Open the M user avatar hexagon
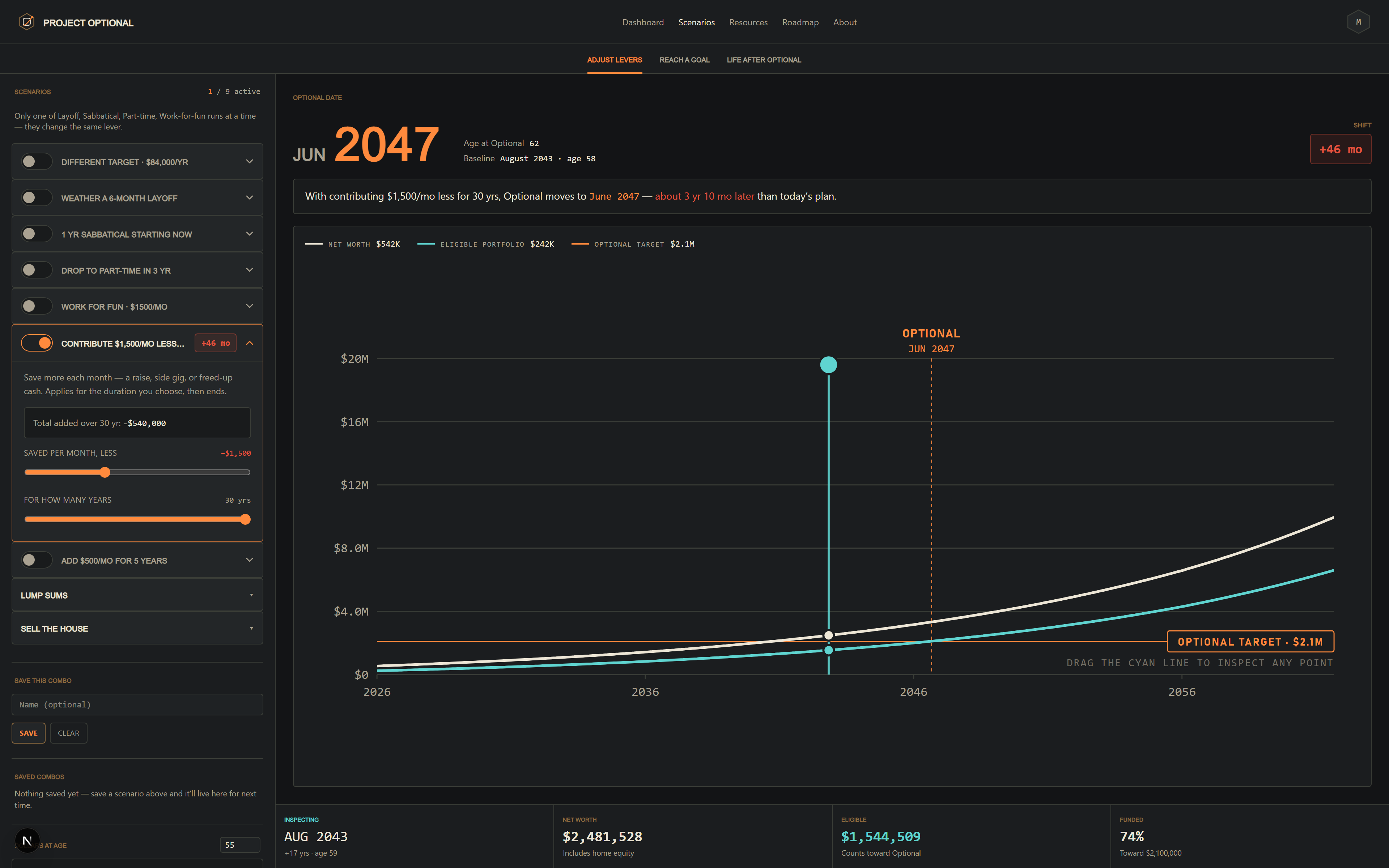 click(x=1358, y=22)
